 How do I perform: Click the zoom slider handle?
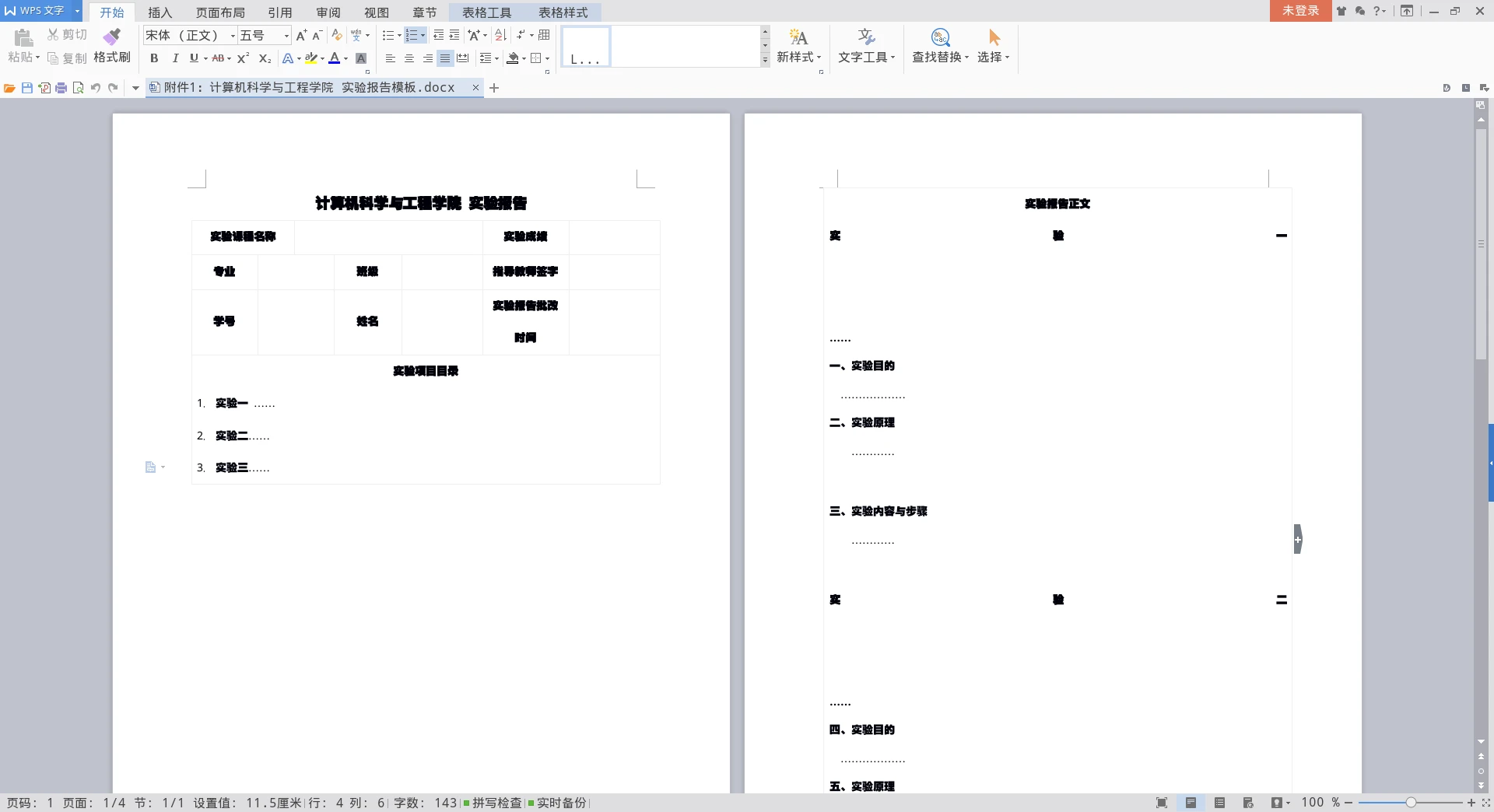(x=1410, y=803)
